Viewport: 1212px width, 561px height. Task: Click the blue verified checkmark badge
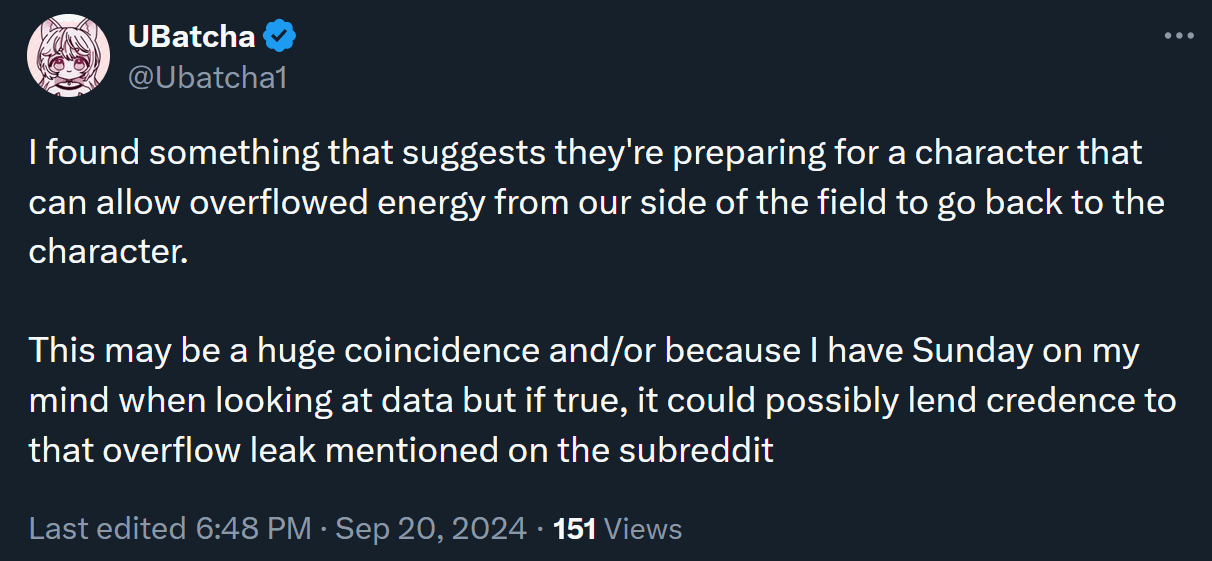coord(279,39)
